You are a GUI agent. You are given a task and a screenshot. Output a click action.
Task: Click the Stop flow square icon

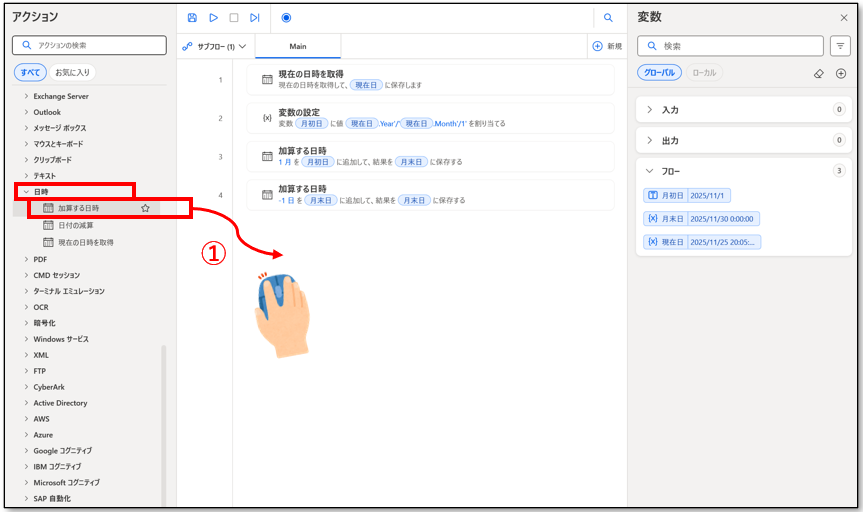[234, 18]
